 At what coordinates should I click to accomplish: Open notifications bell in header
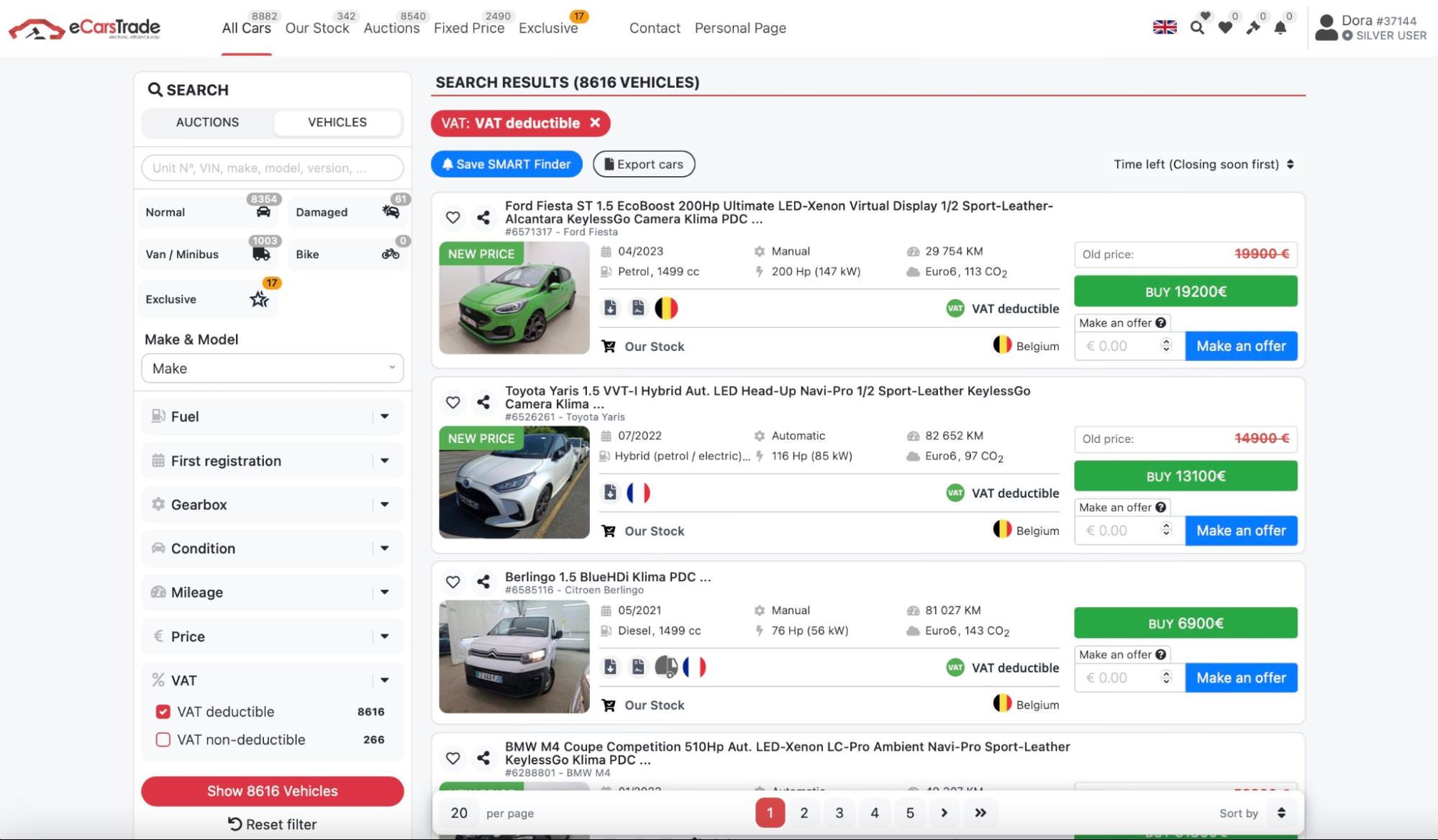pyautogui.click(x=1280, y=28)
